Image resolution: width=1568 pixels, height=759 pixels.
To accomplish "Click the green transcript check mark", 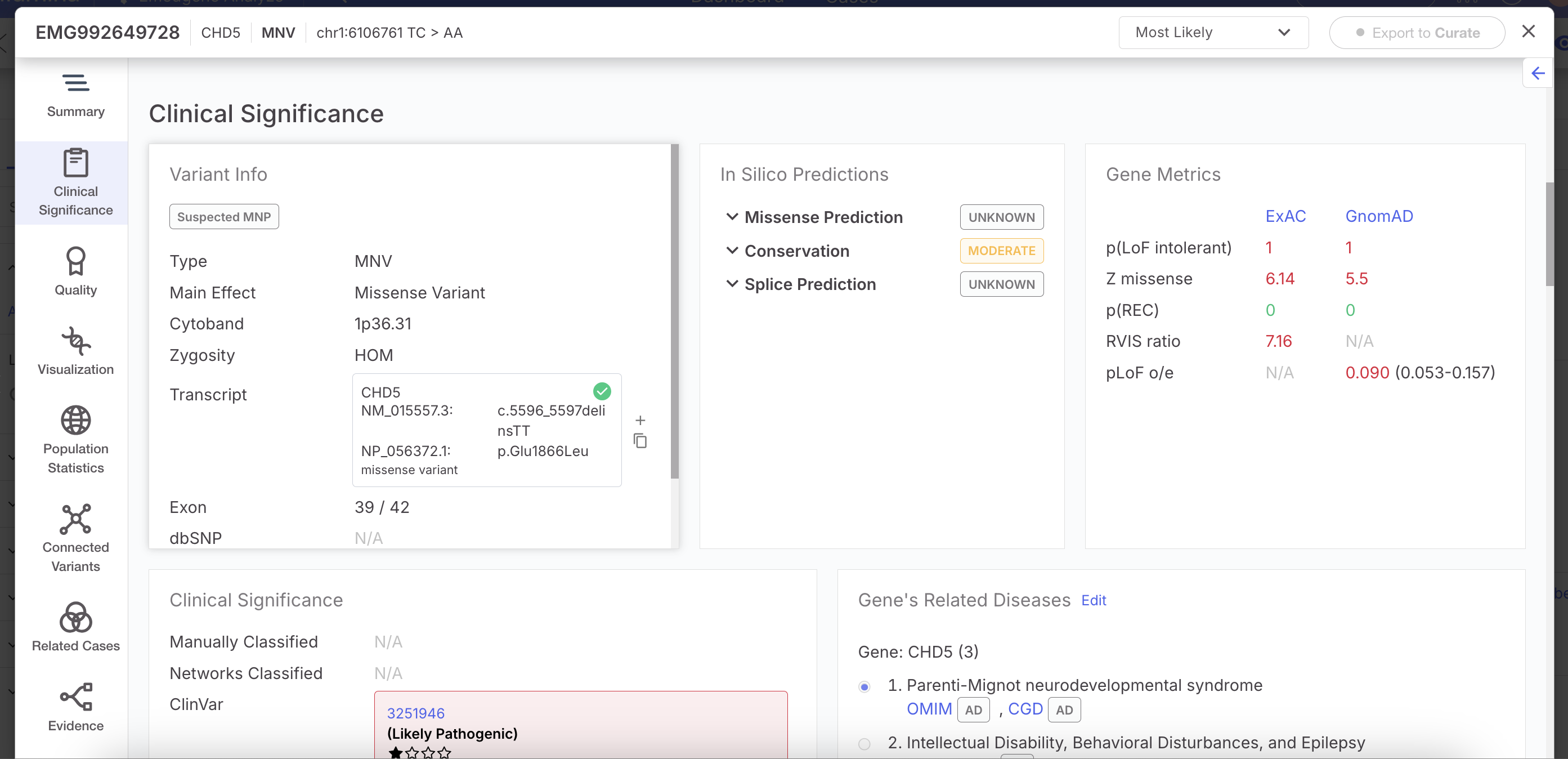I will pyautogui.click(x=602, y=391).
